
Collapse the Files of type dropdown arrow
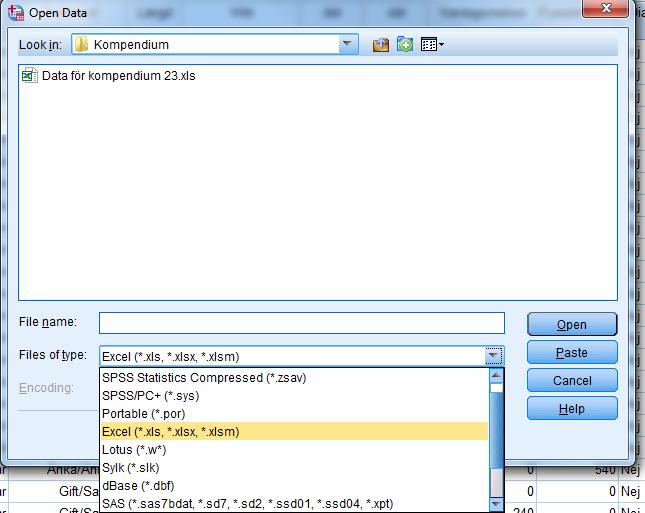(x=493, y=356)
